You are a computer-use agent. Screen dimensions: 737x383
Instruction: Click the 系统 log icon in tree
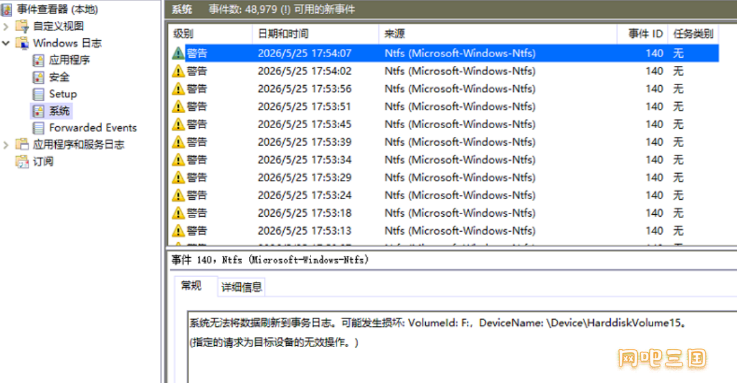pyautogui.click(x=39, y=111)
